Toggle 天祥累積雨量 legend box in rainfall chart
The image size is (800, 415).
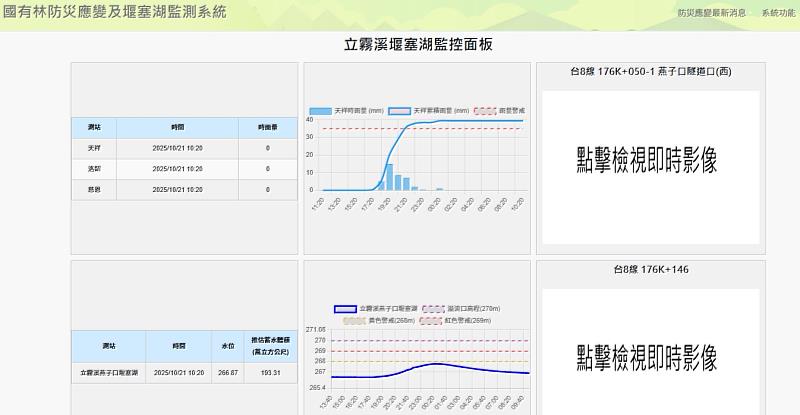(x=398, y=110)
